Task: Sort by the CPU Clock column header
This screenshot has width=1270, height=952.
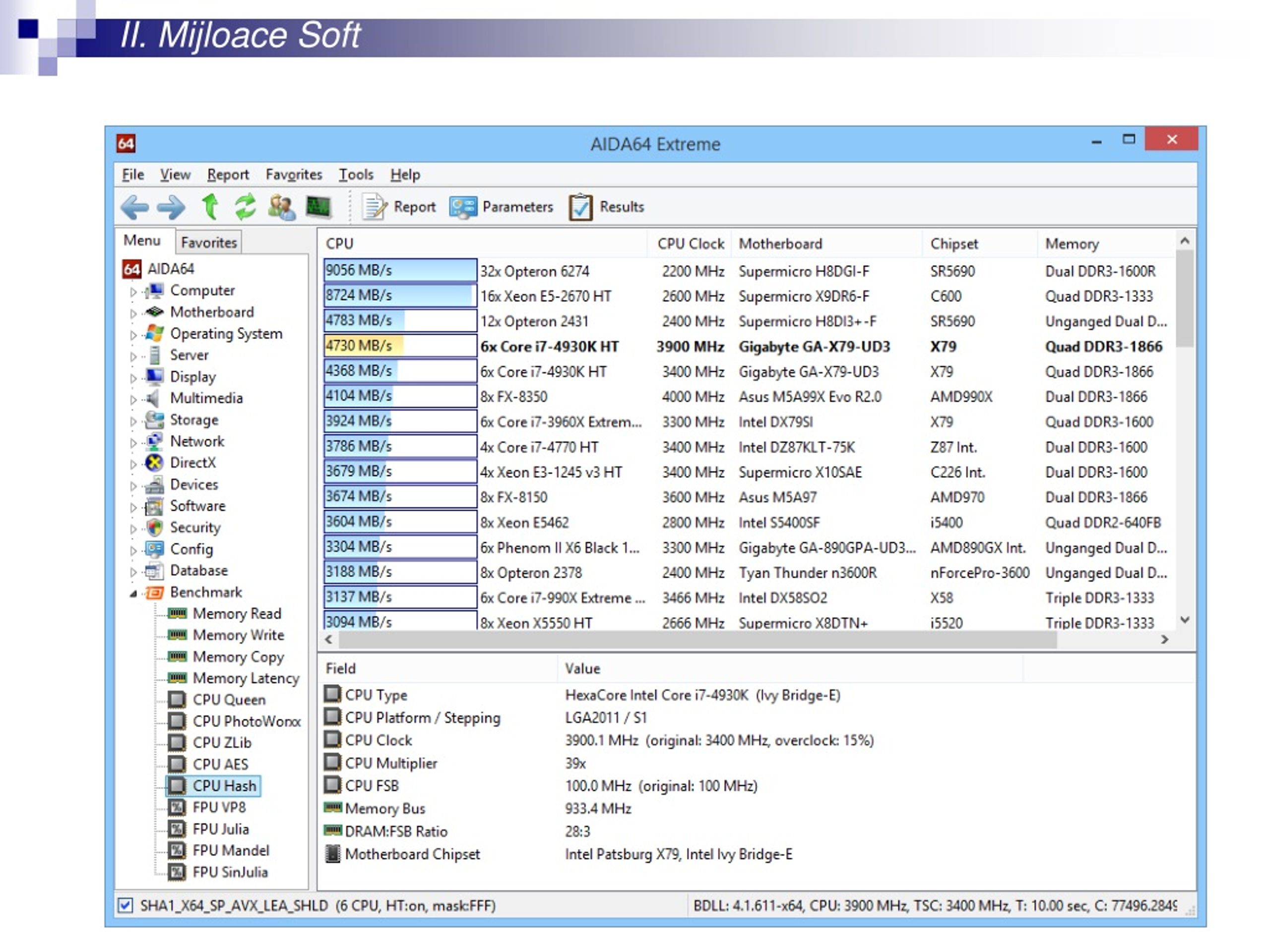Action: click(x=690, y=244)
